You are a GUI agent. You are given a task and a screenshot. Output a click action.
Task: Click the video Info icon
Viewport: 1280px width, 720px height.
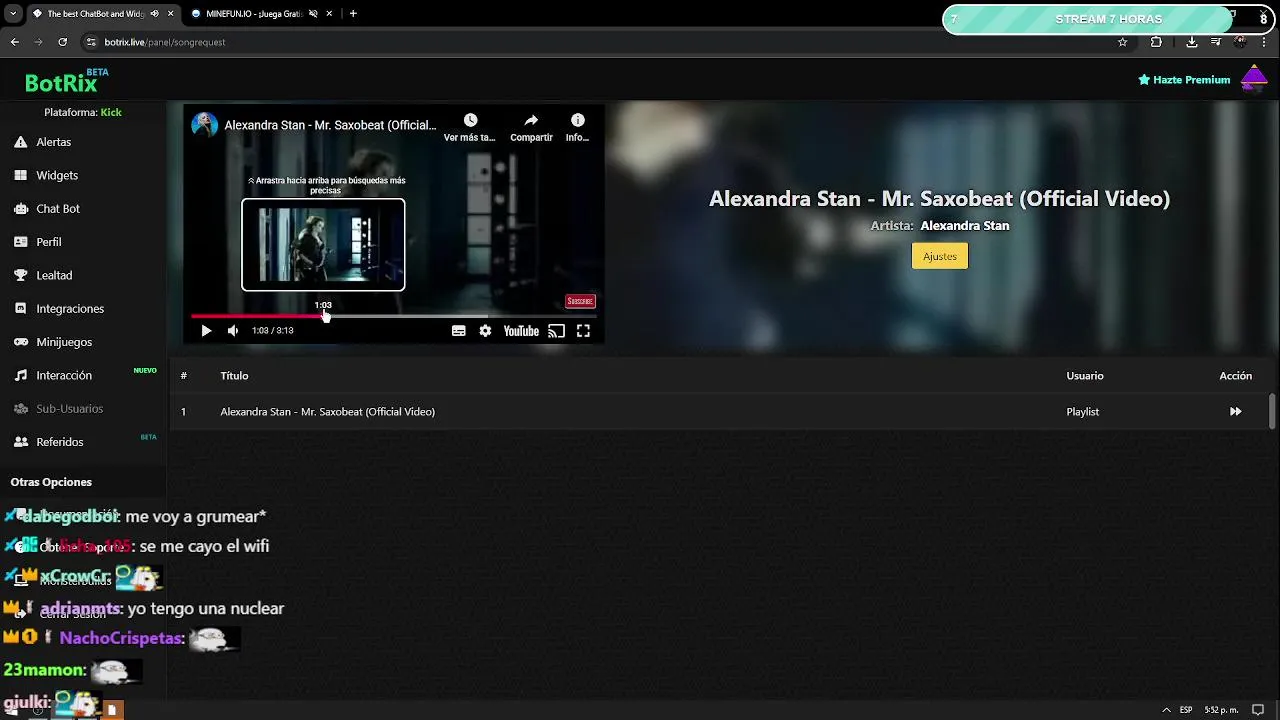click(577, 120)
